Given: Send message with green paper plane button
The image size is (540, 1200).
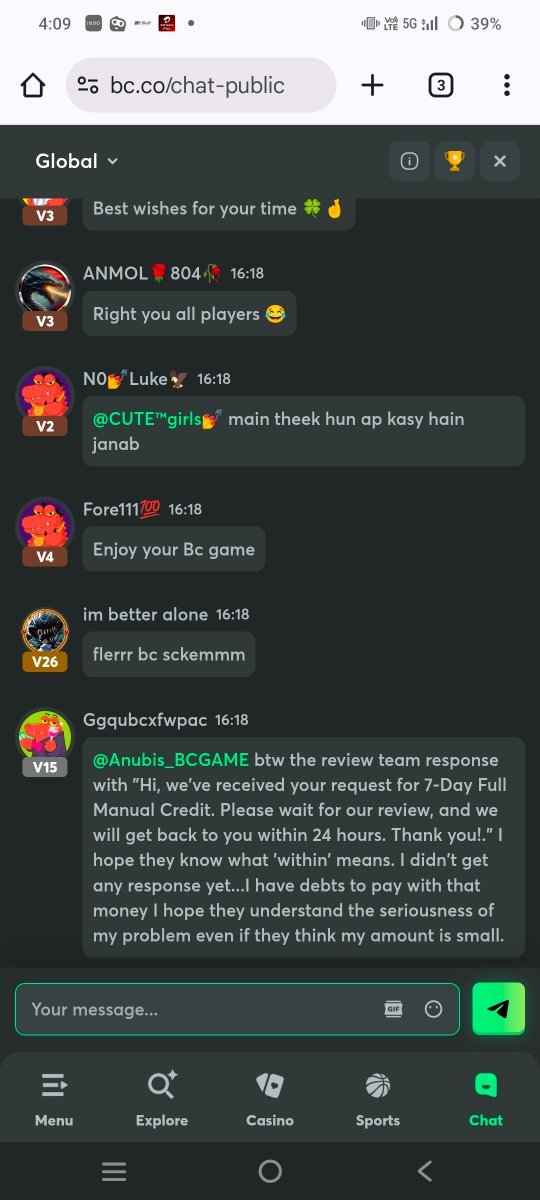Looking at the screenshot, I should coord(498,1008).
